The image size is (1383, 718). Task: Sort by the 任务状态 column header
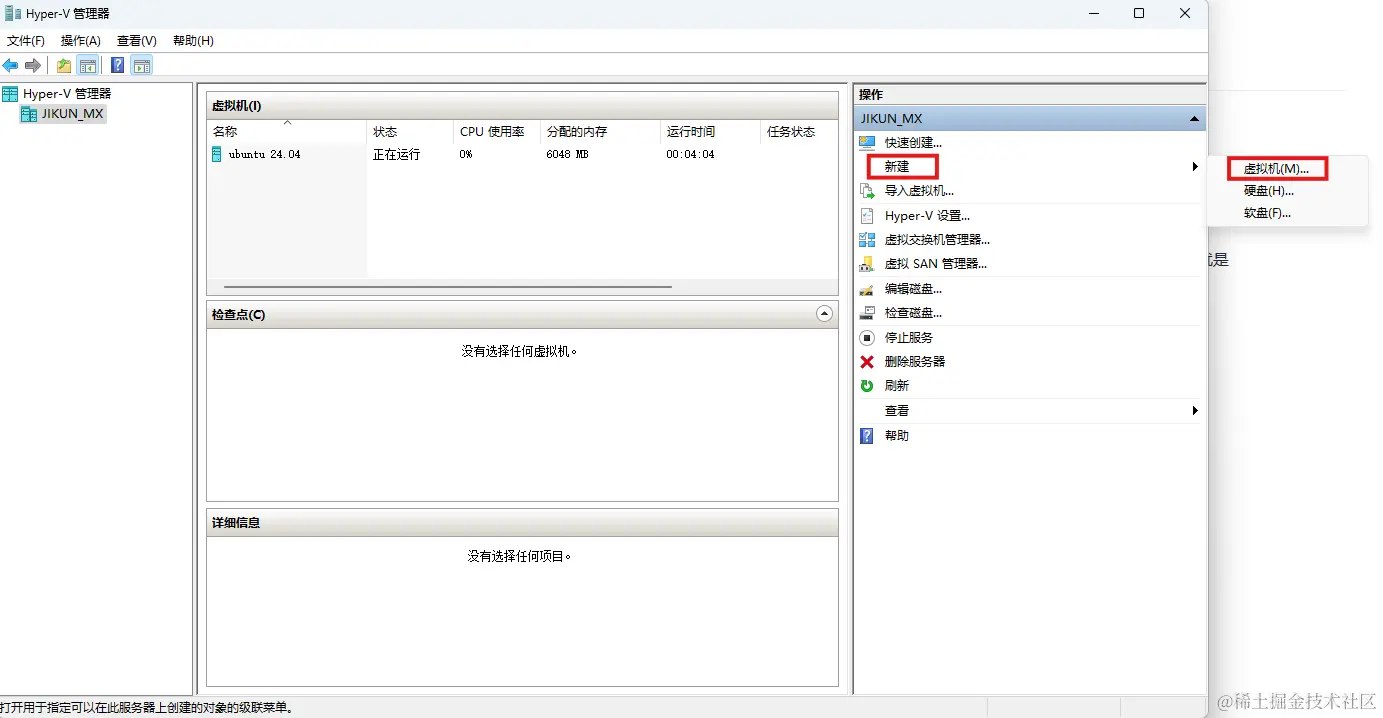pyautogui.click(x=799, y=132)
